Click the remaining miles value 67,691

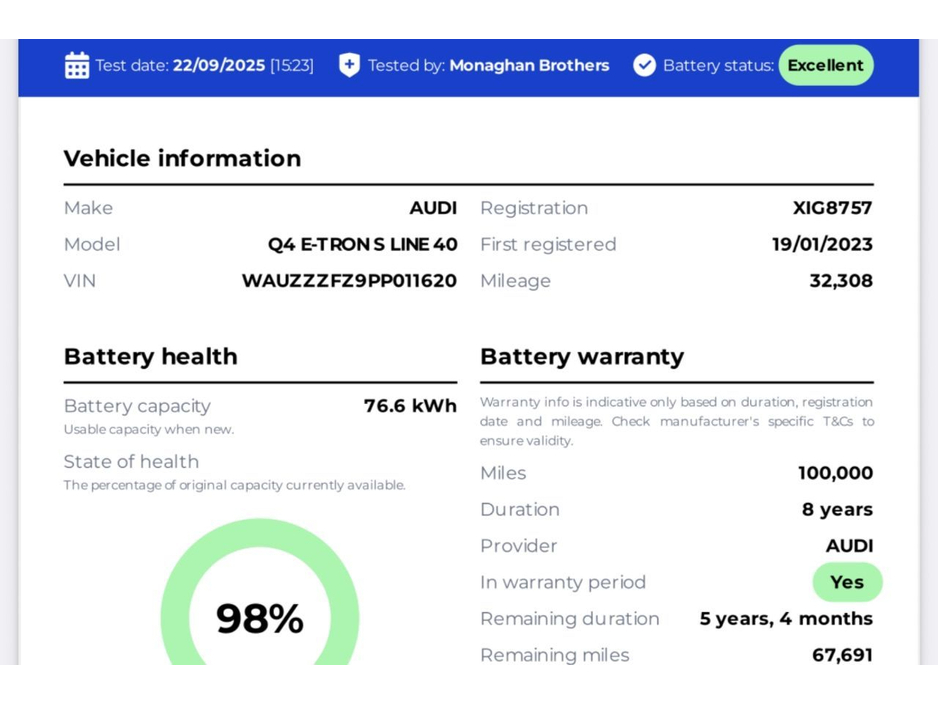pos(842,655)
